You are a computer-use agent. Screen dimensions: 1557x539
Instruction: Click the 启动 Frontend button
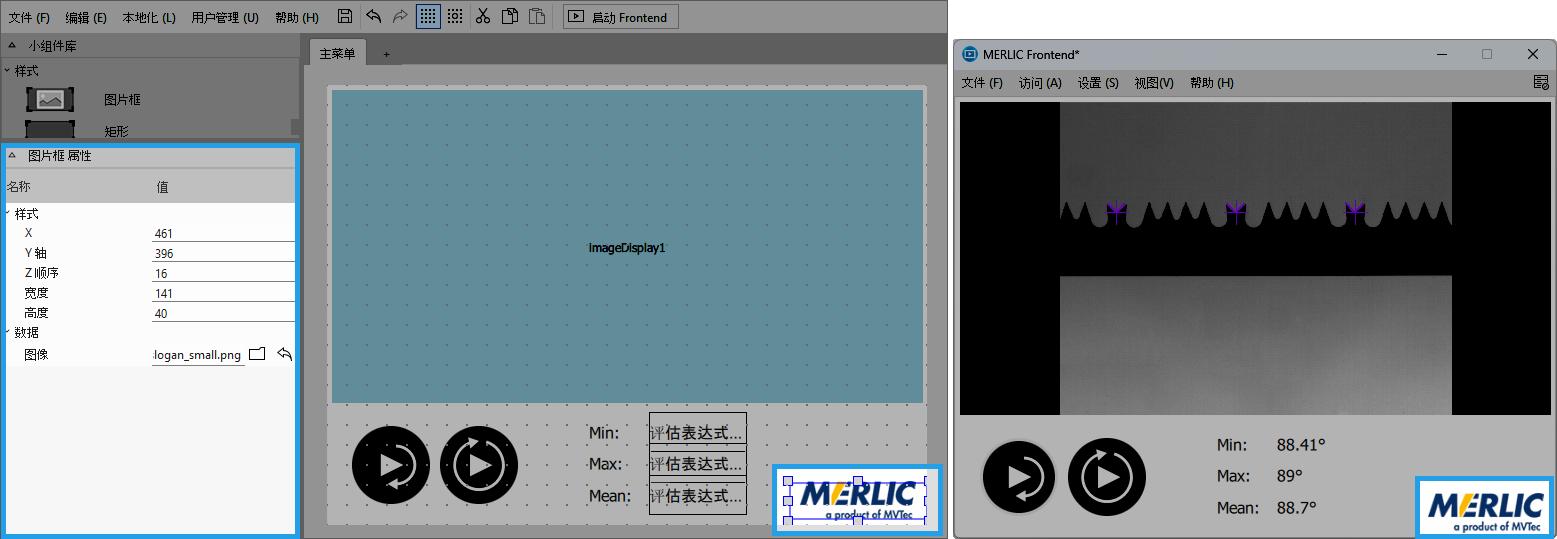[x=621, y=17]
